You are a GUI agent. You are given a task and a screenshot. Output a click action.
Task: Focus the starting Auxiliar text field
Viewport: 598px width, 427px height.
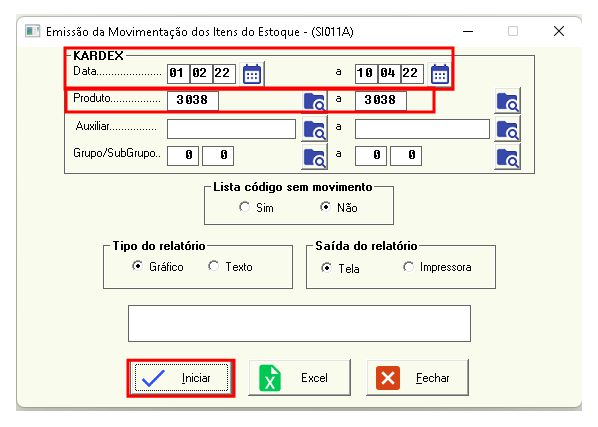point(231,129)
